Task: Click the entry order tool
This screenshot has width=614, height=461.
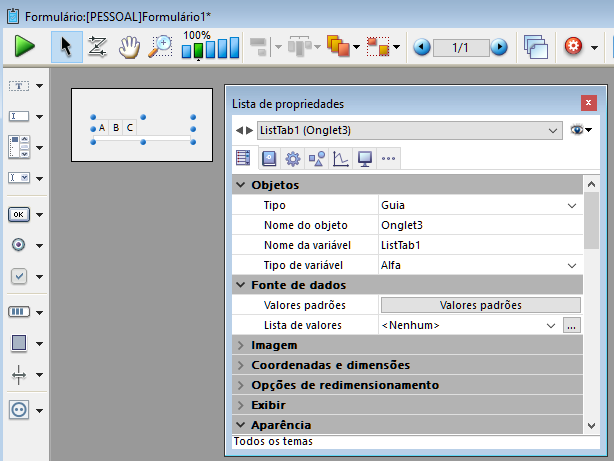Action: coord(97,46)
